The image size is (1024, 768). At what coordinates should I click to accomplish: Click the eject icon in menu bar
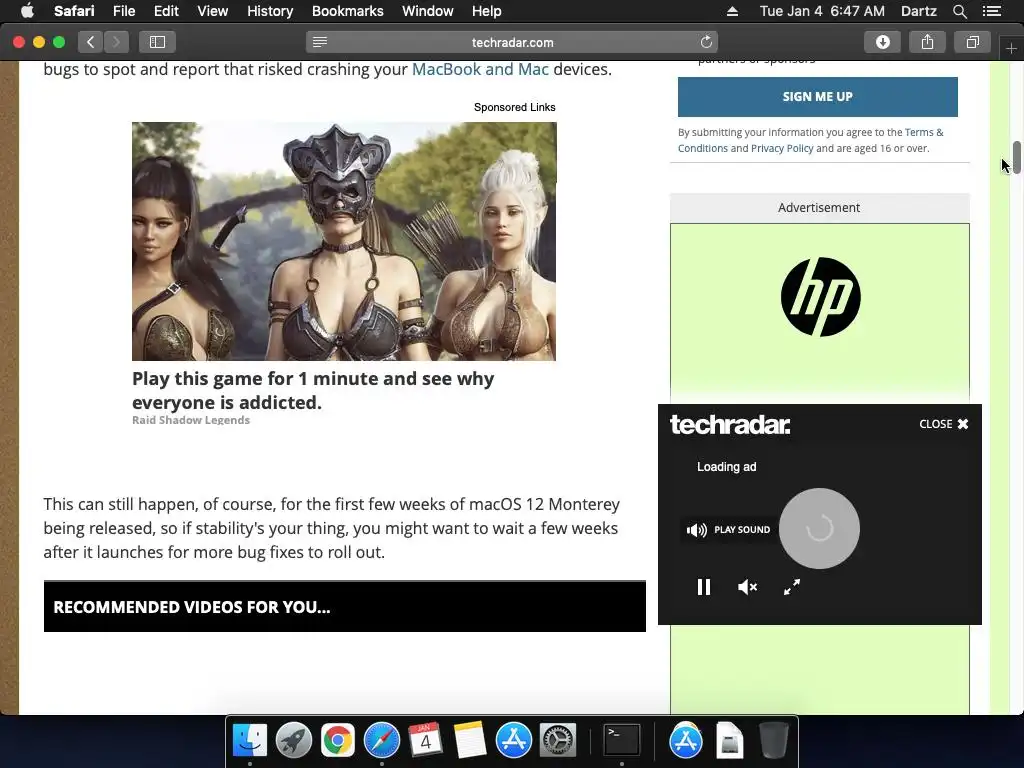pyautogui.click(x=732, y=11)
